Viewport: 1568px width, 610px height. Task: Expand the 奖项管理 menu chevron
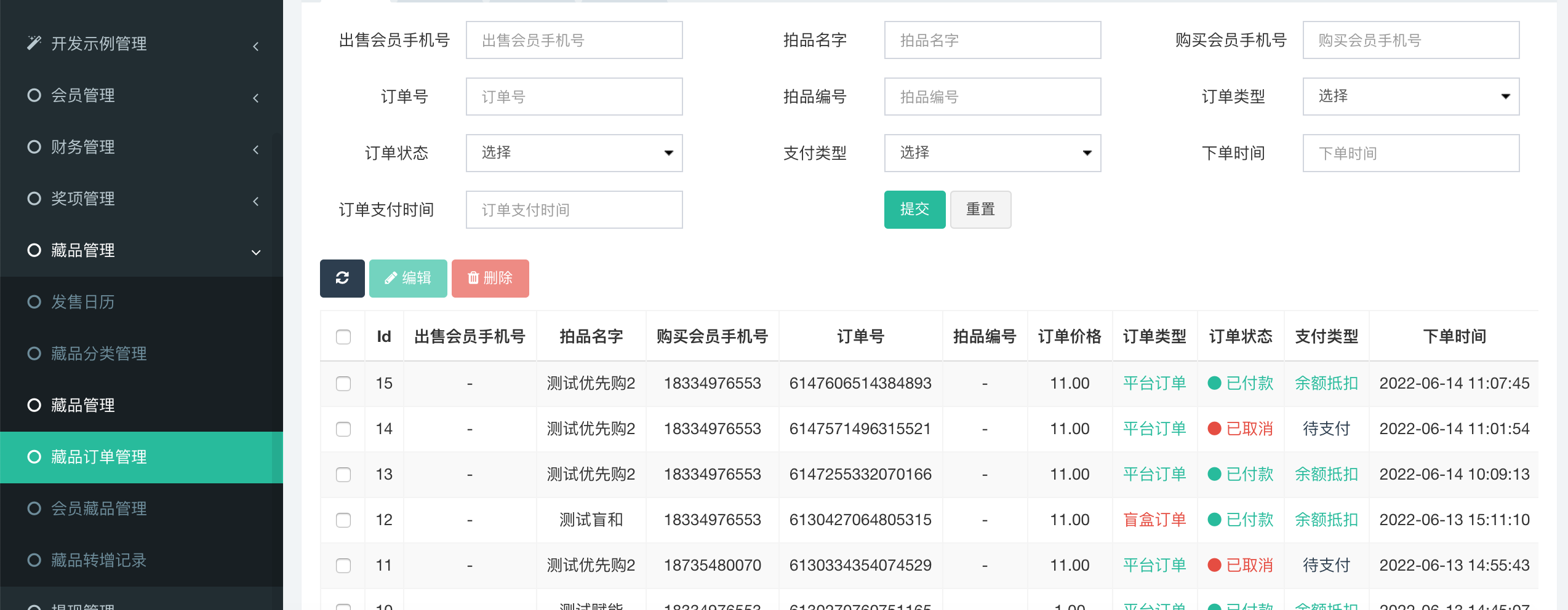click(256, 201)
